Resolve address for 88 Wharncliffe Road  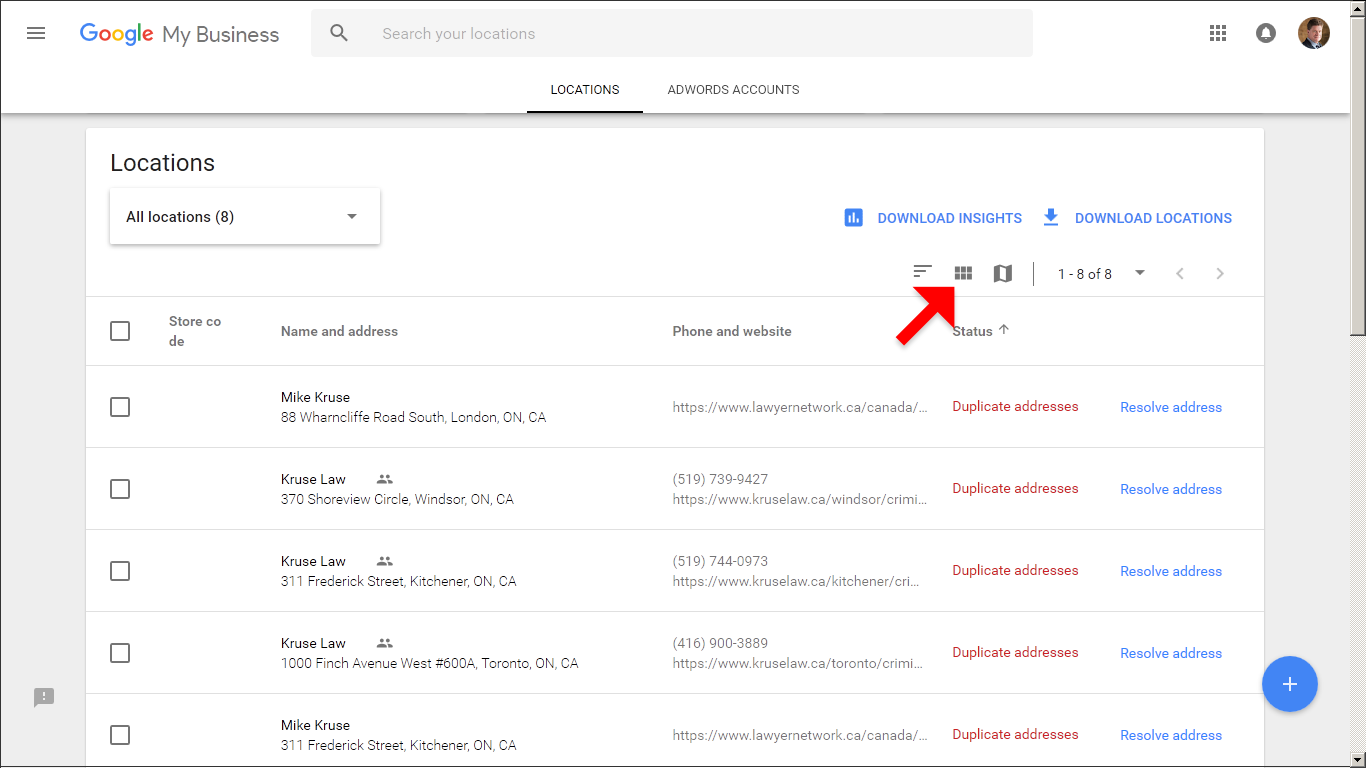tap(1171, 407)
